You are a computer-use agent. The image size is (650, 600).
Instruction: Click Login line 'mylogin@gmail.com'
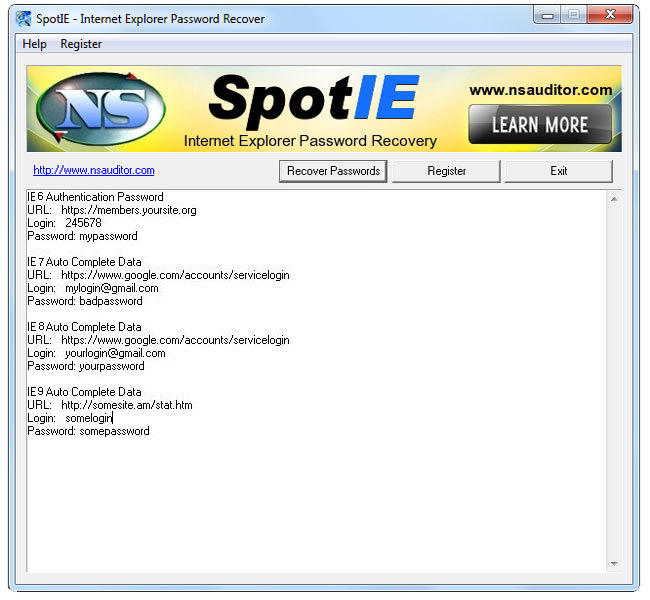pyautogui.click(x=93, y=288)
